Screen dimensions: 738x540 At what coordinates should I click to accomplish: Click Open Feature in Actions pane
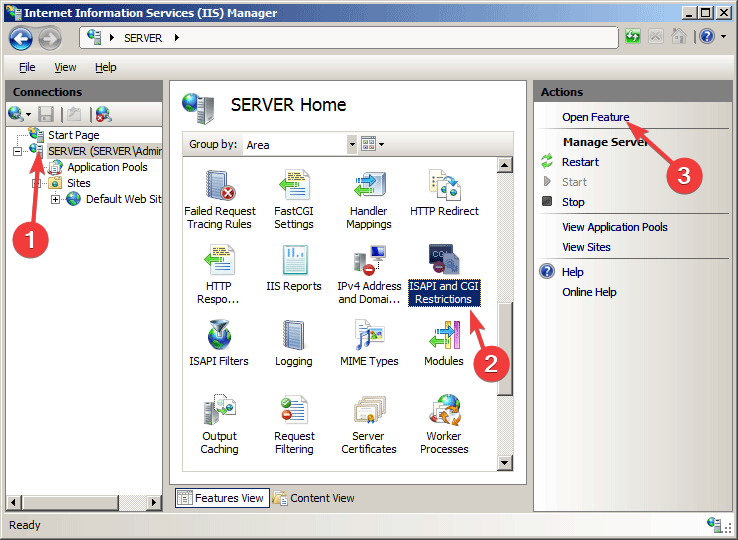595,117
